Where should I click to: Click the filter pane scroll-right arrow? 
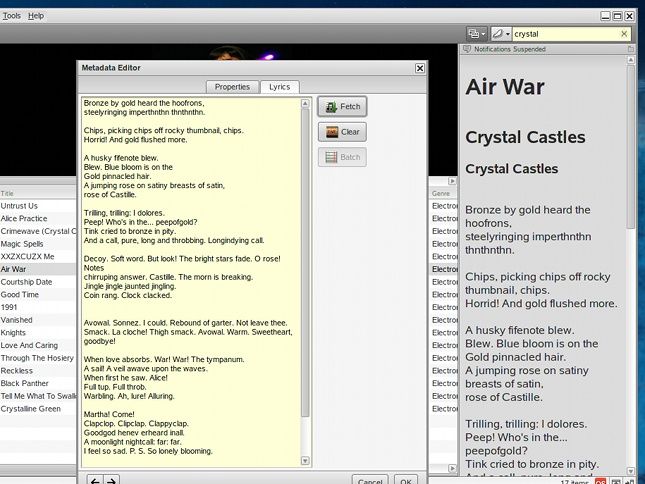click(x=452, y=181)
